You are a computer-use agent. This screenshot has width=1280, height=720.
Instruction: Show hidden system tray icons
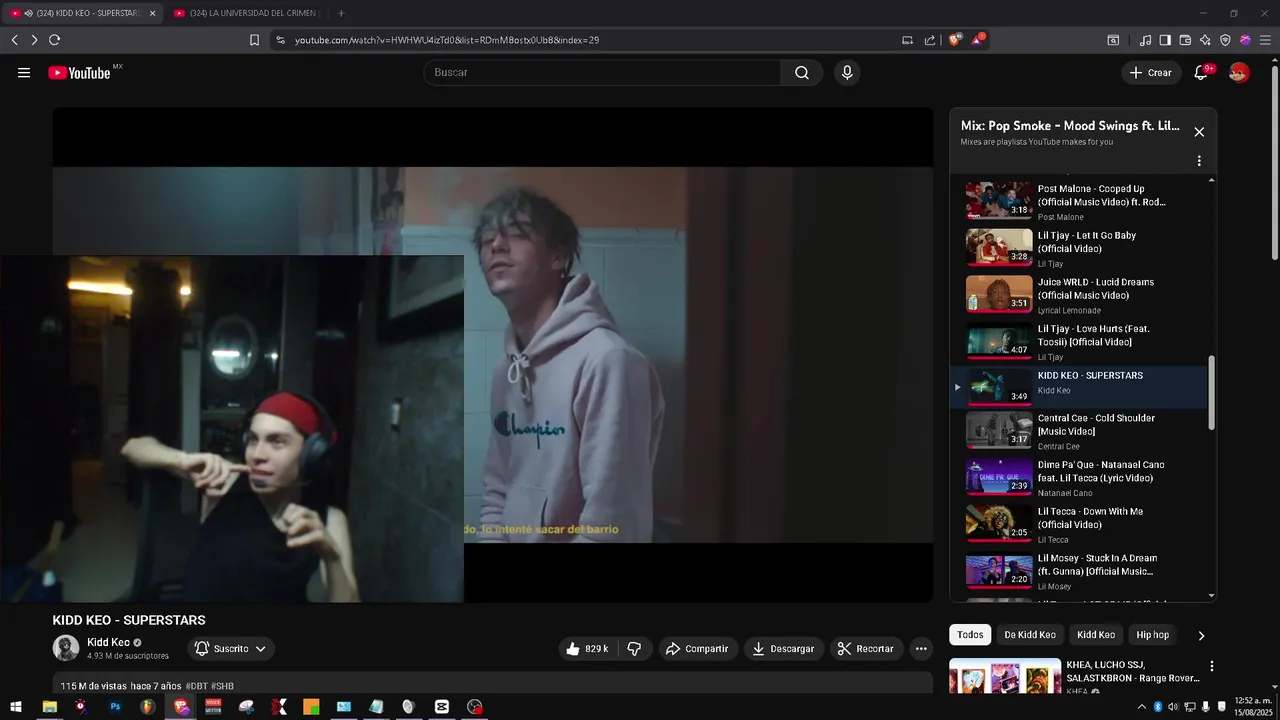pos(1142,707)
